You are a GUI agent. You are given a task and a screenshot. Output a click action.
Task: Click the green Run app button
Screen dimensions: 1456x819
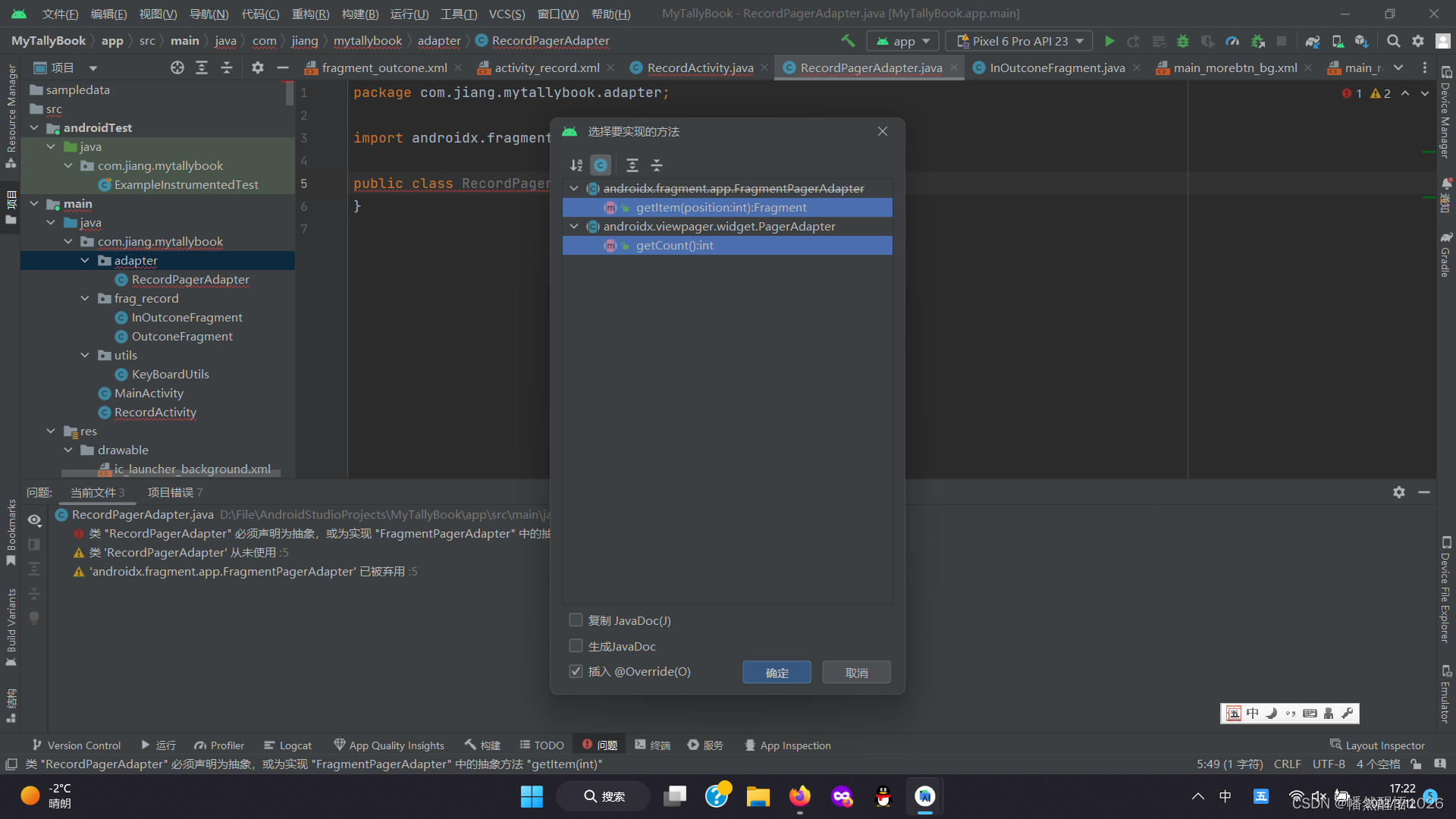click(1109, 41)
